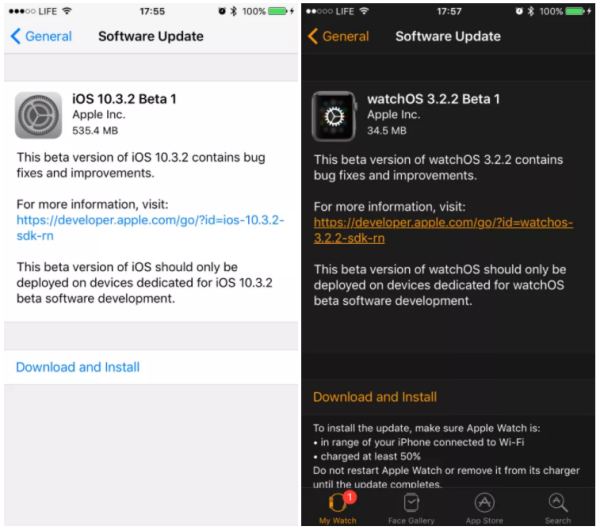Tap the battery icon on white status bar
The height and width of the screenshot is (530, 600).
click(x=279, y=11)
